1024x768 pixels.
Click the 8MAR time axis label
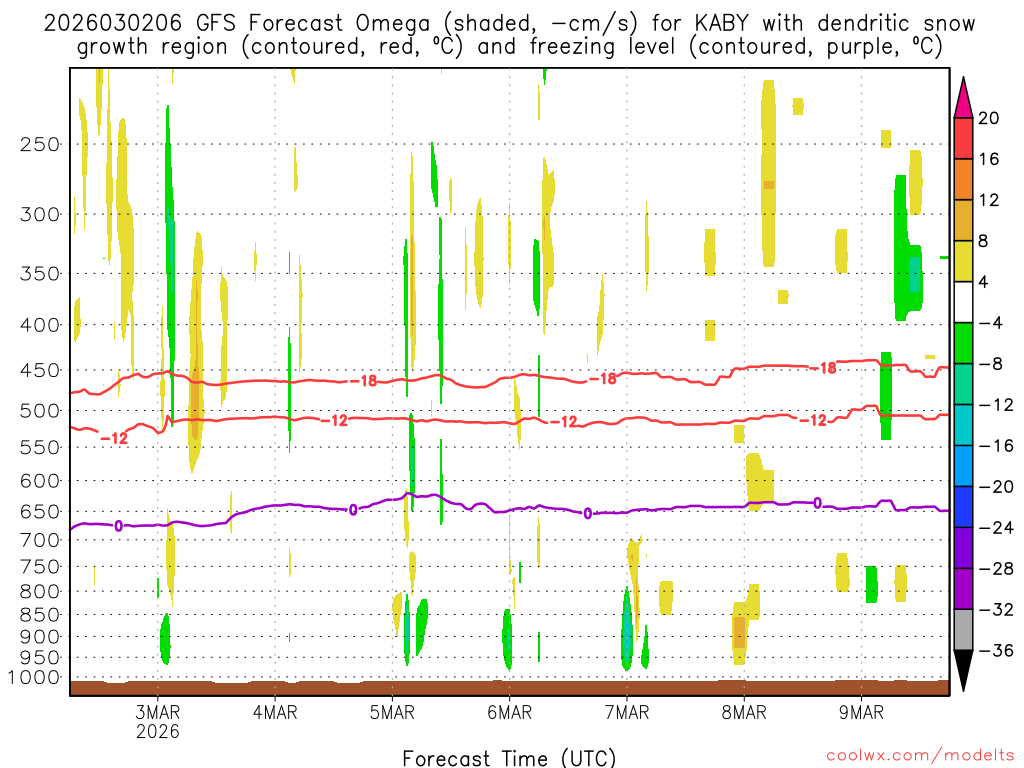click(x=744, y=712)
